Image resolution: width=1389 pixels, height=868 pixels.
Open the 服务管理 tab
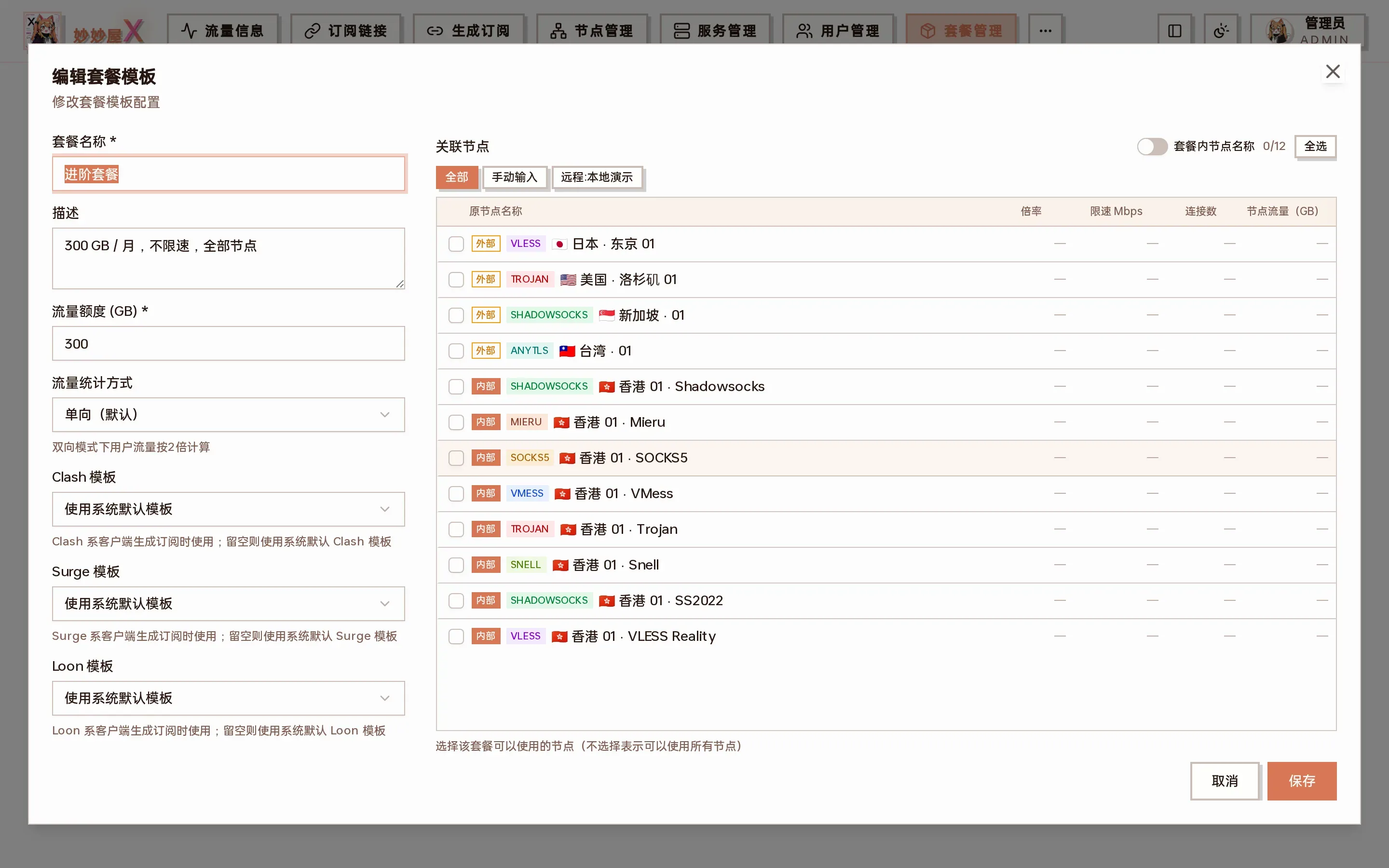[715, 30]
